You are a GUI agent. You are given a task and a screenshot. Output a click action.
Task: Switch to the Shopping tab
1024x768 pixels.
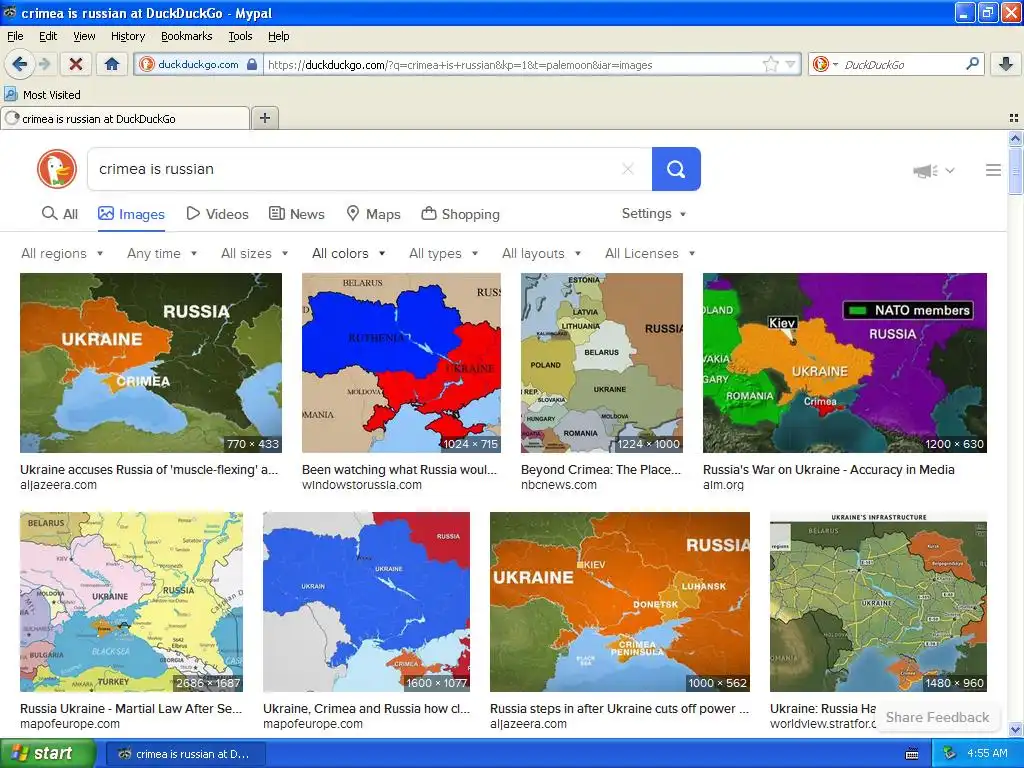click(x=460, y=214)
